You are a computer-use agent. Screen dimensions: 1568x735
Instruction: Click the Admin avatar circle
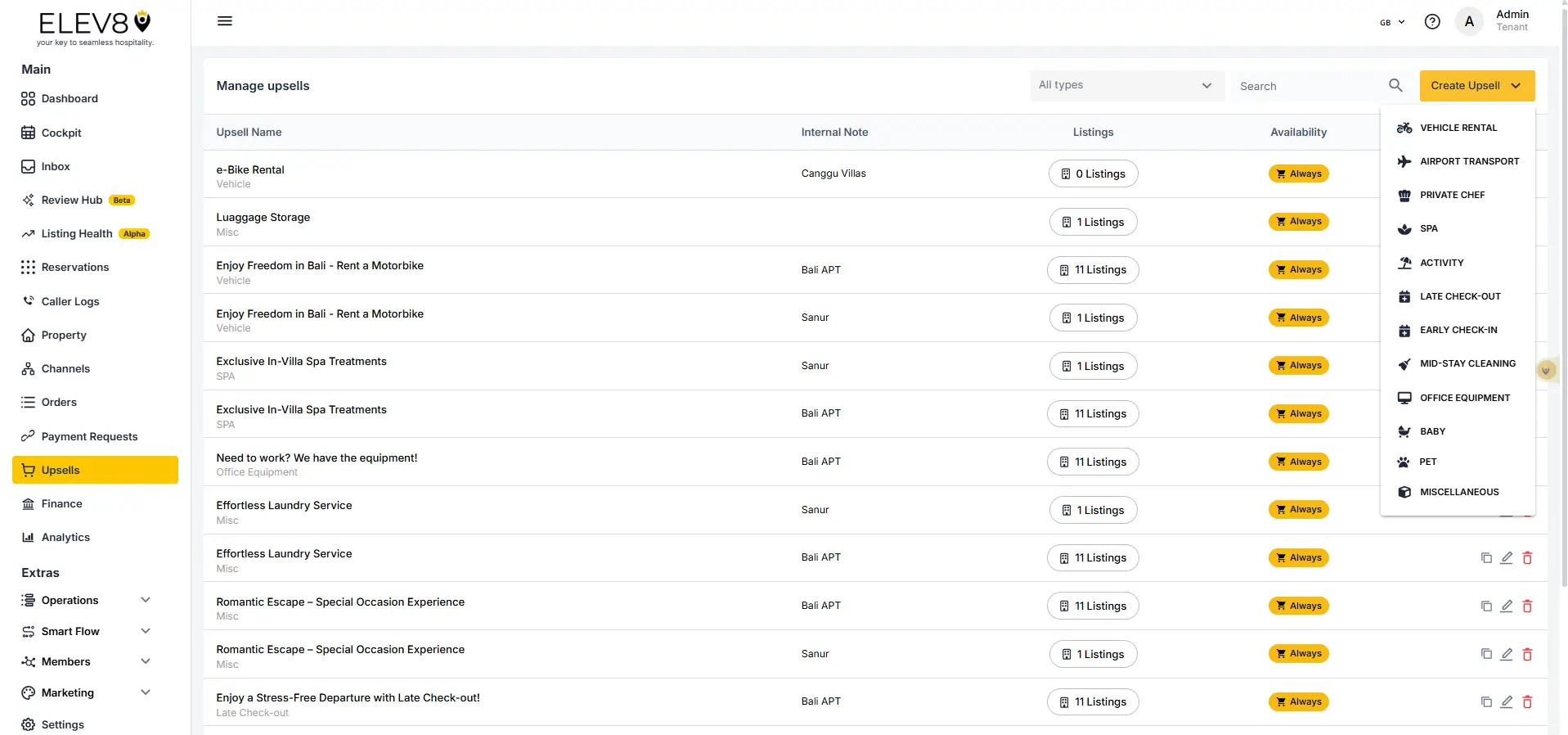[1469, 22]
